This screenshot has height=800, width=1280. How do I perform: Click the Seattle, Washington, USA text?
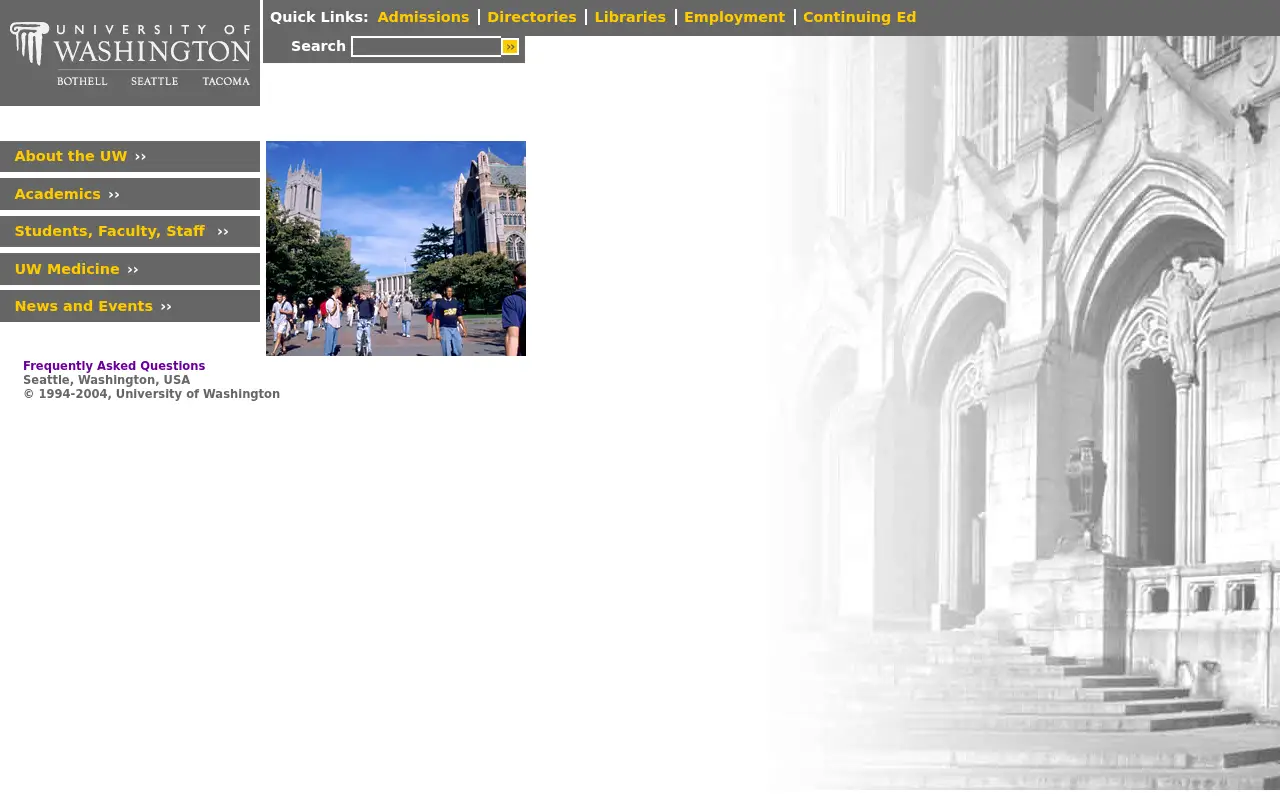[x=107, y=380]
